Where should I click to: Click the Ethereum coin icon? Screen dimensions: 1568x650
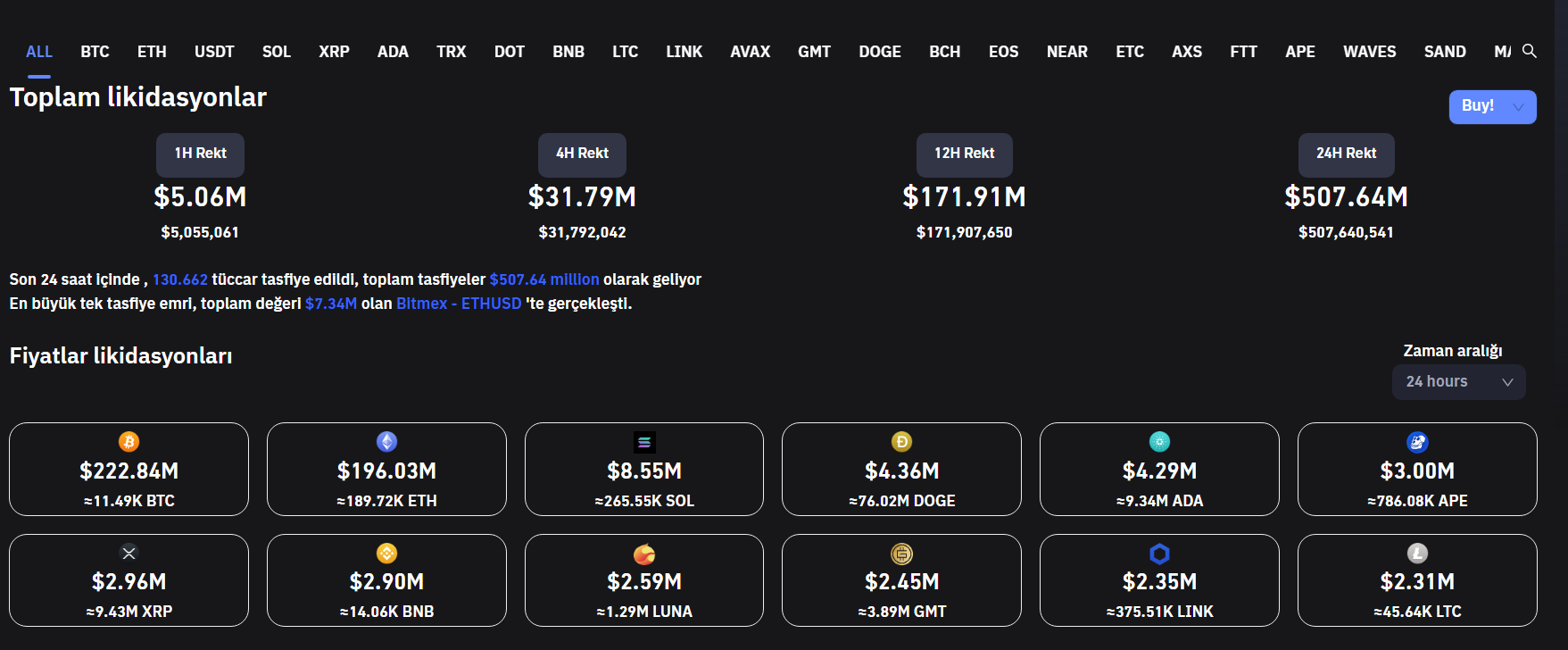tap(386, 442)
